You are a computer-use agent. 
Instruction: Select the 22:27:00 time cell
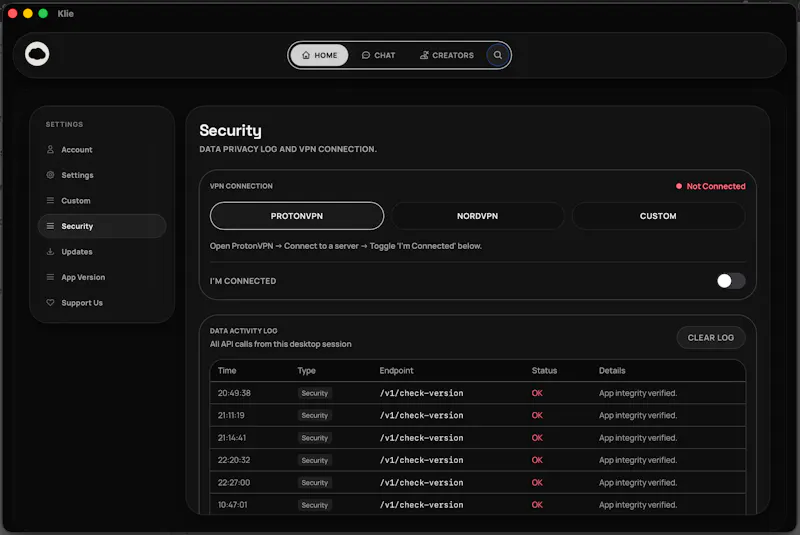(x=234, y=482)
